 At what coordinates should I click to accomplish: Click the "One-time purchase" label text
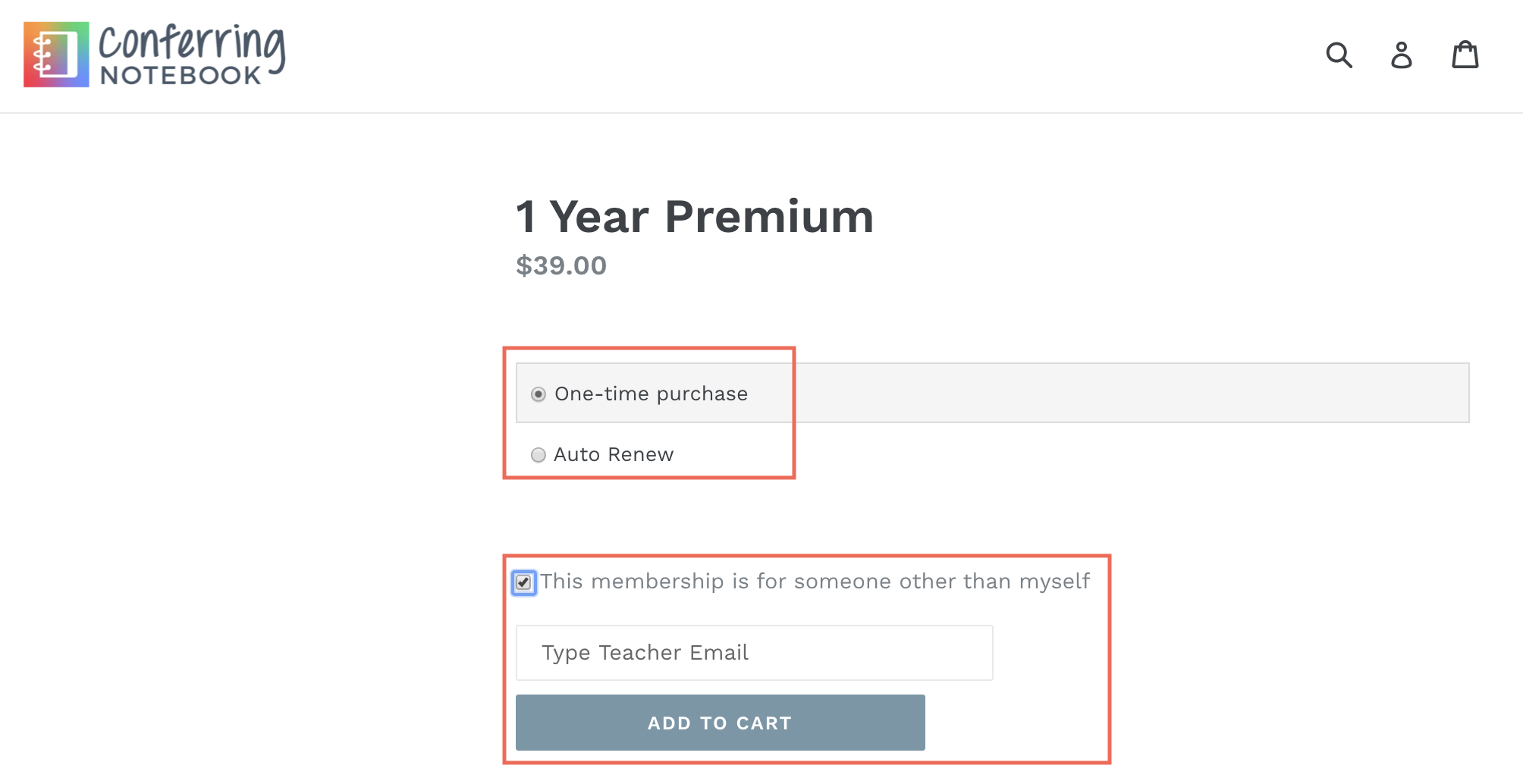coord(651,394)
